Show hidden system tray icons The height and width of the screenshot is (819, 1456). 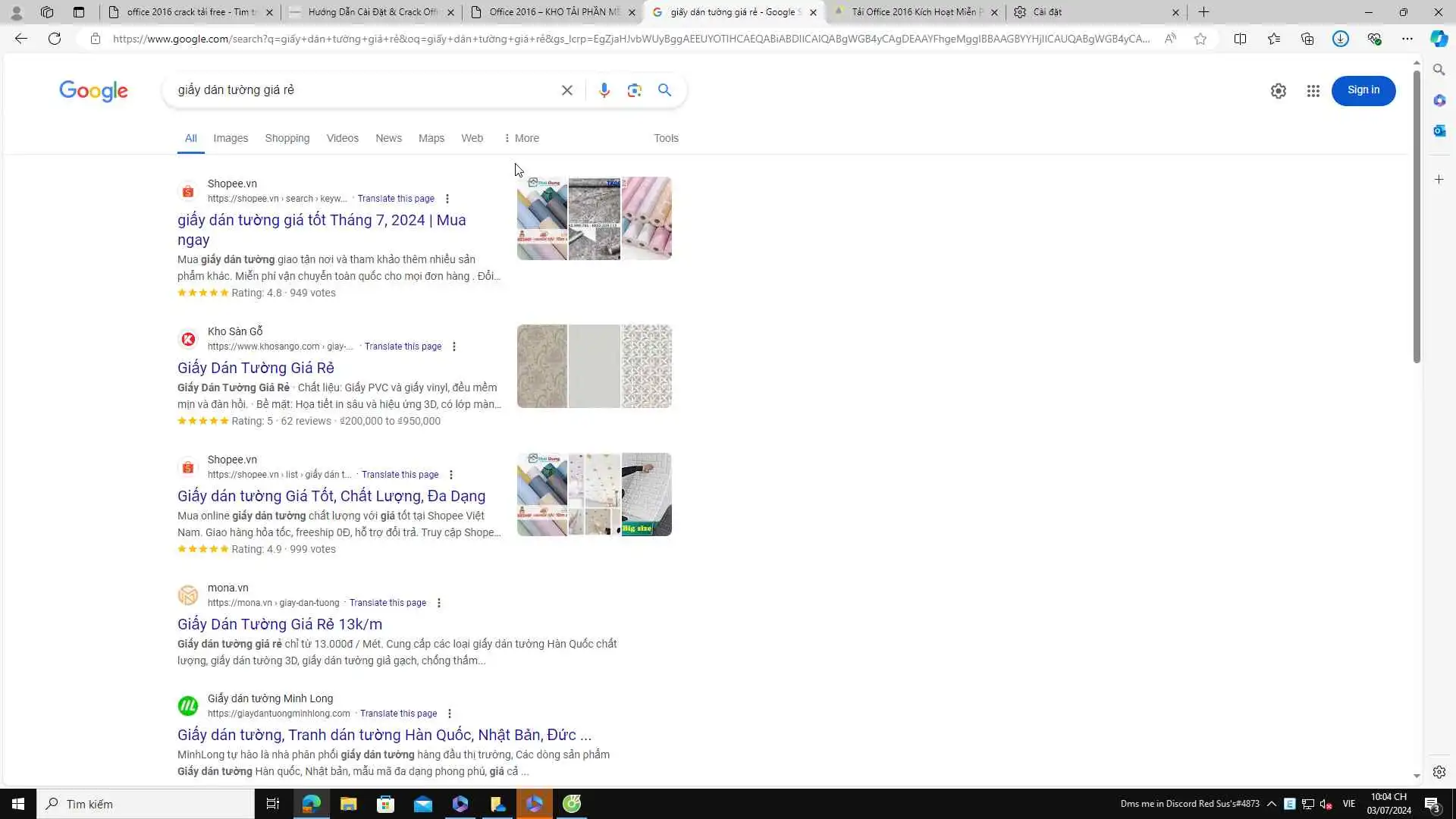1271,804
